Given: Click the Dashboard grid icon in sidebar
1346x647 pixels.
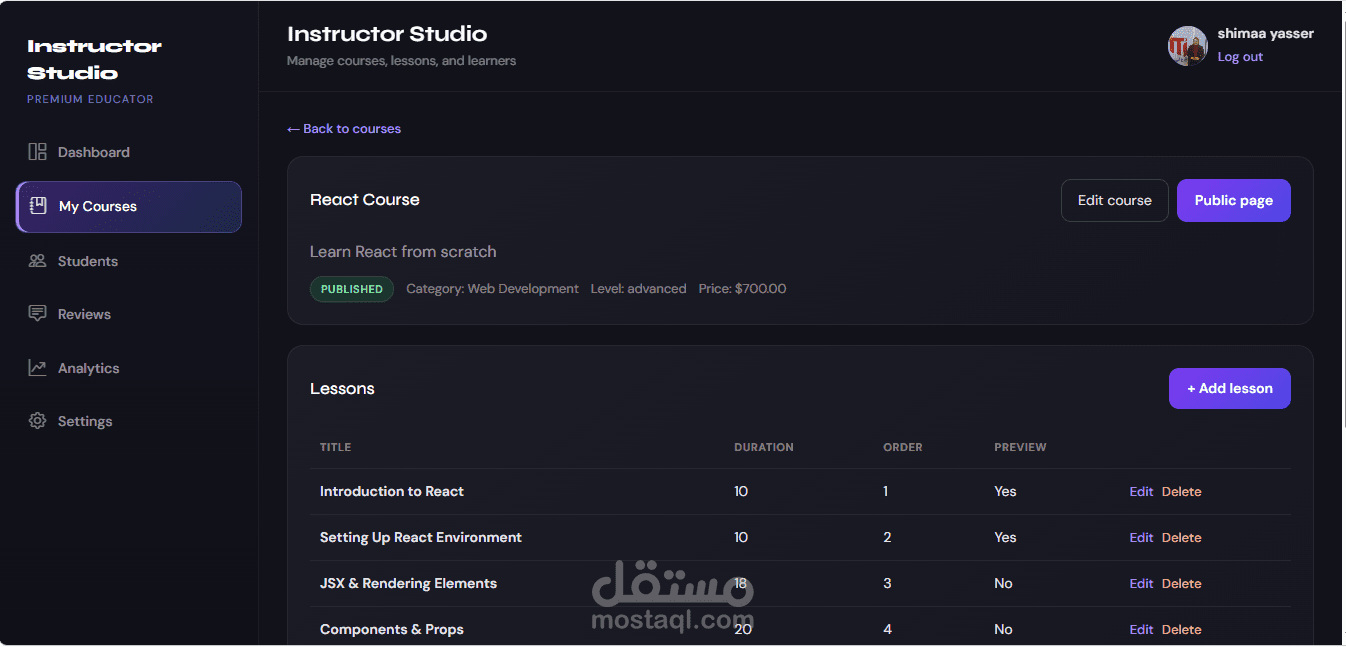Looking at the screenshot, I should [37, 152].
